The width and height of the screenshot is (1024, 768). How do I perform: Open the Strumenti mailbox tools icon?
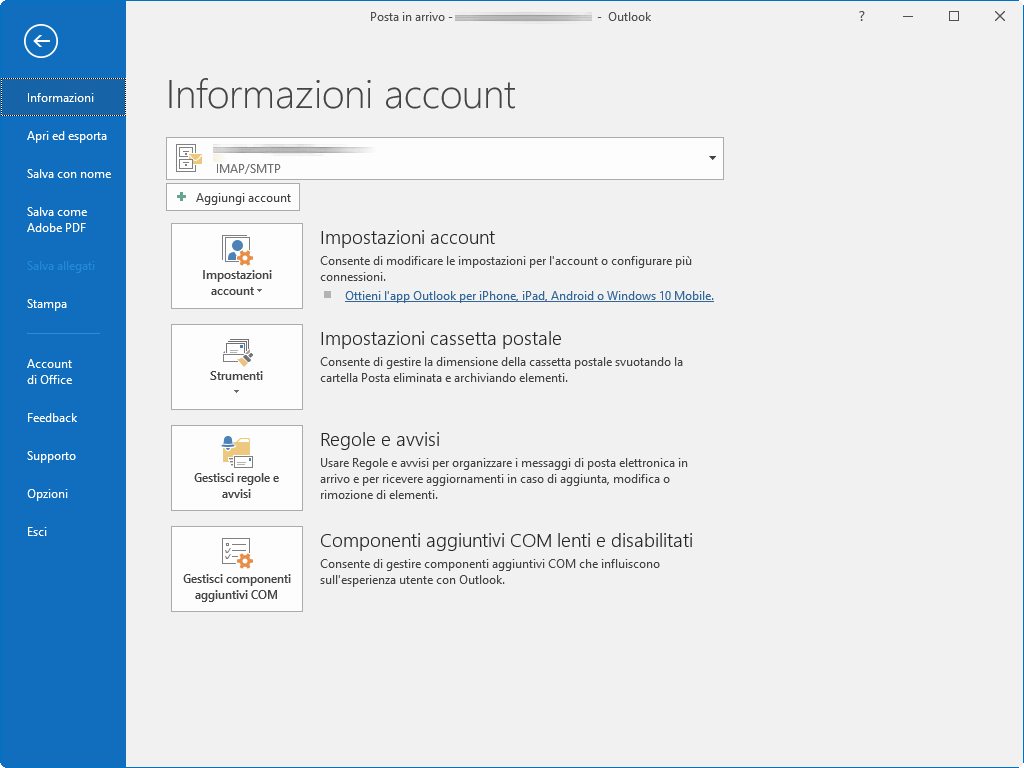pos(237,351)
